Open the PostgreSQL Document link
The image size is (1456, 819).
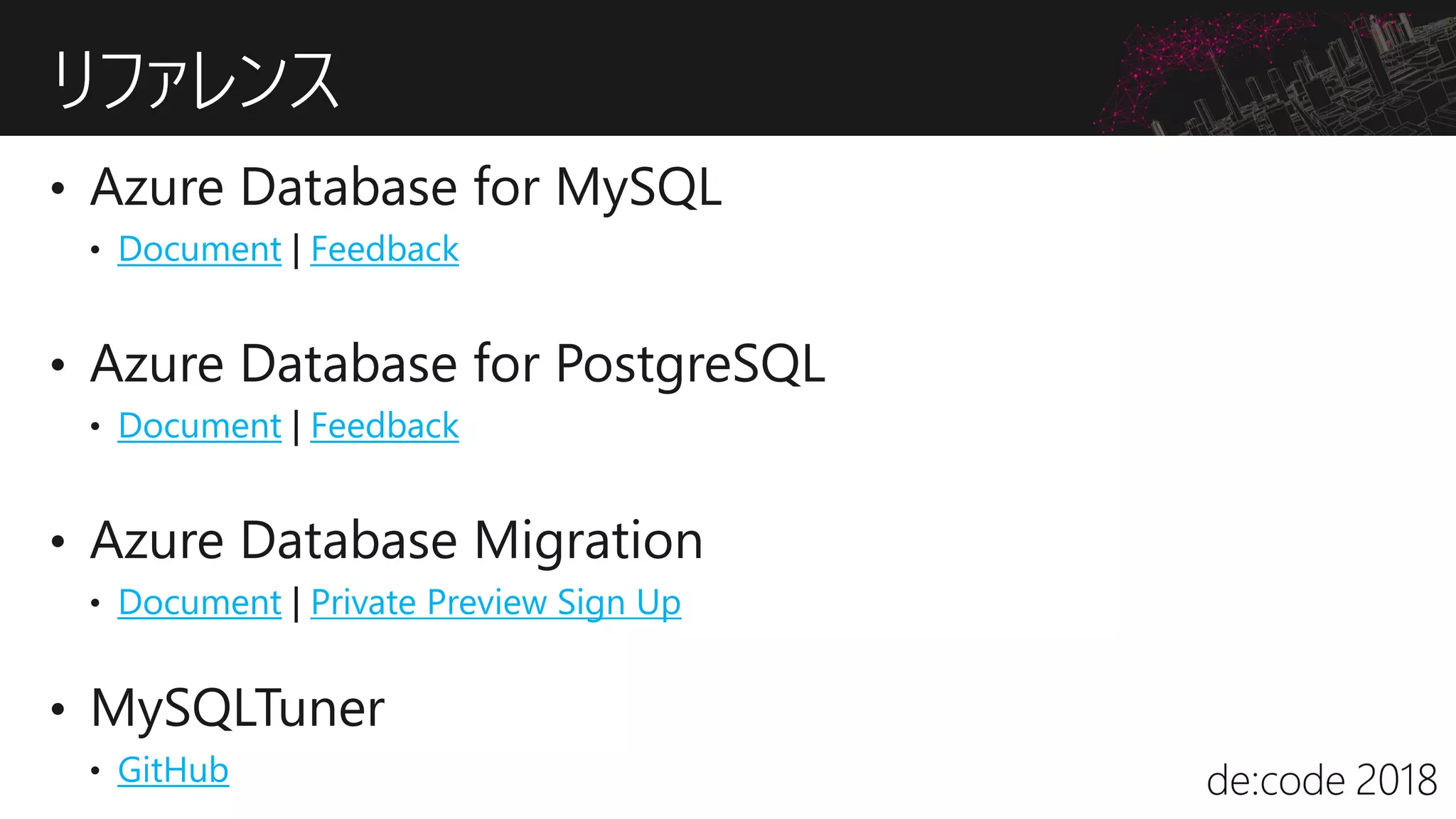click(200, 427)
